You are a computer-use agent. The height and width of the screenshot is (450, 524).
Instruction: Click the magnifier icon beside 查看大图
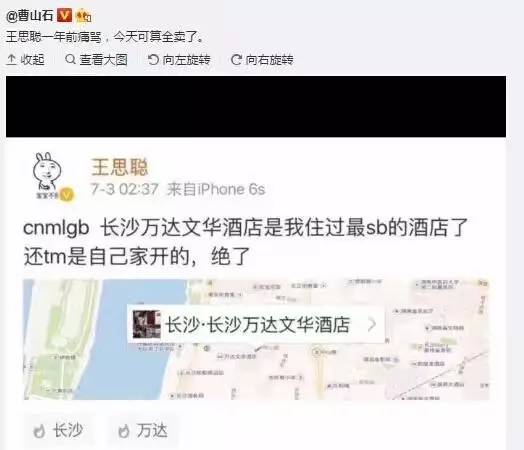(x=70, y=59)
